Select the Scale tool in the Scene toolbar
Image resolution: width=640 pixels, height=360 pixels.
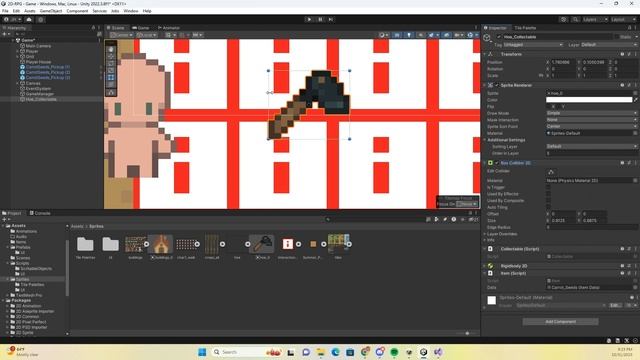pos(111,70)
